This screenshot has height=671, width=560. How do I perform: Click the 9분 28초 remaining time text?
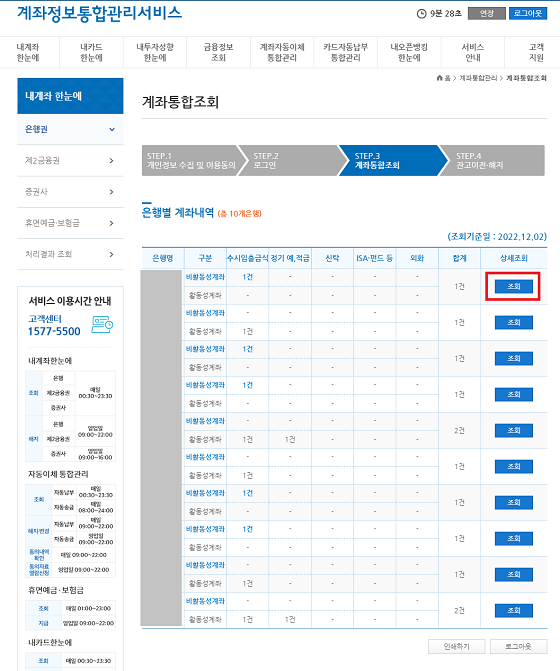[446, 14]
